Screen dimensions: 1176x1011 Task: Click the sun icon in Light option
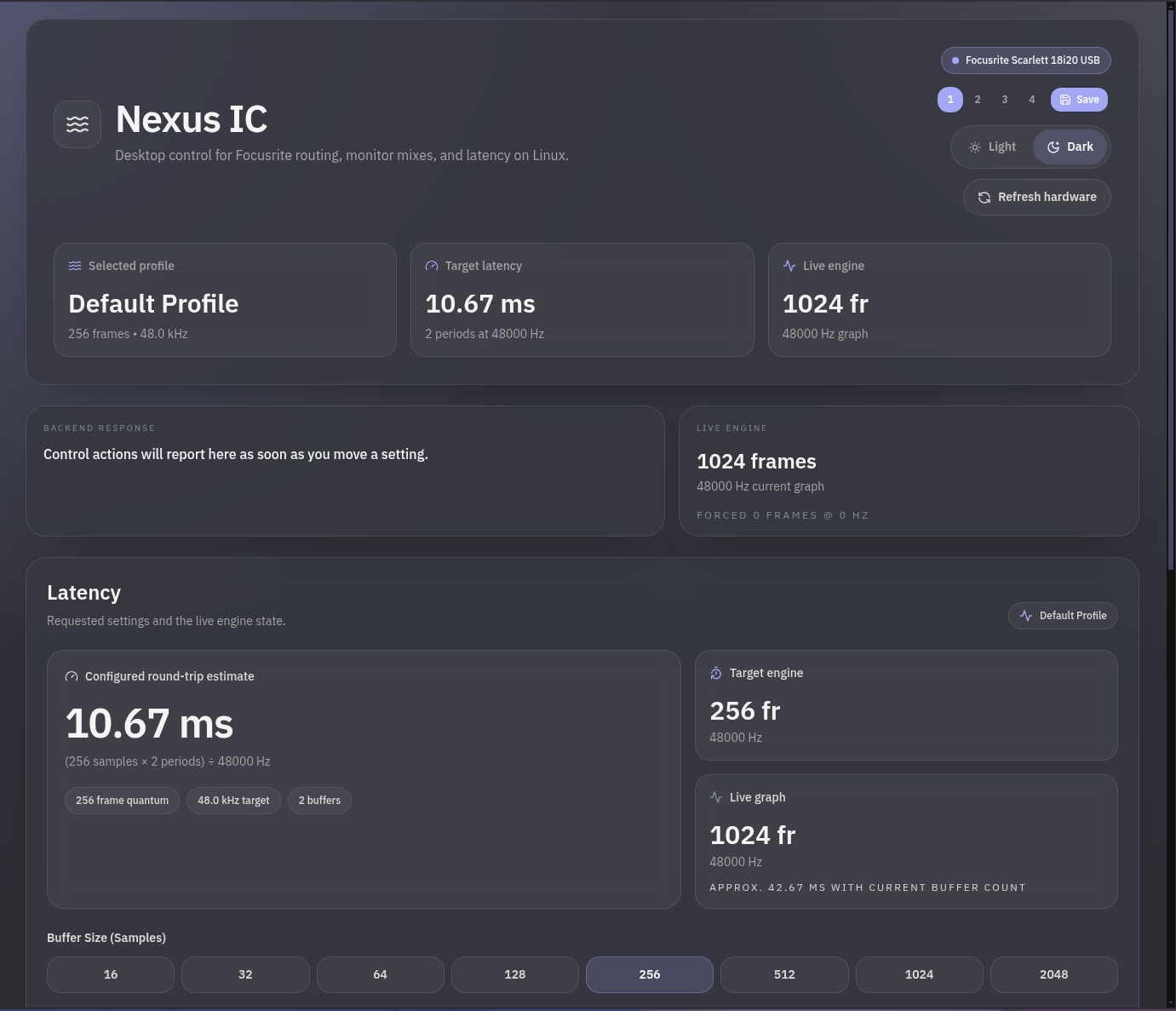tap(975, 147)
